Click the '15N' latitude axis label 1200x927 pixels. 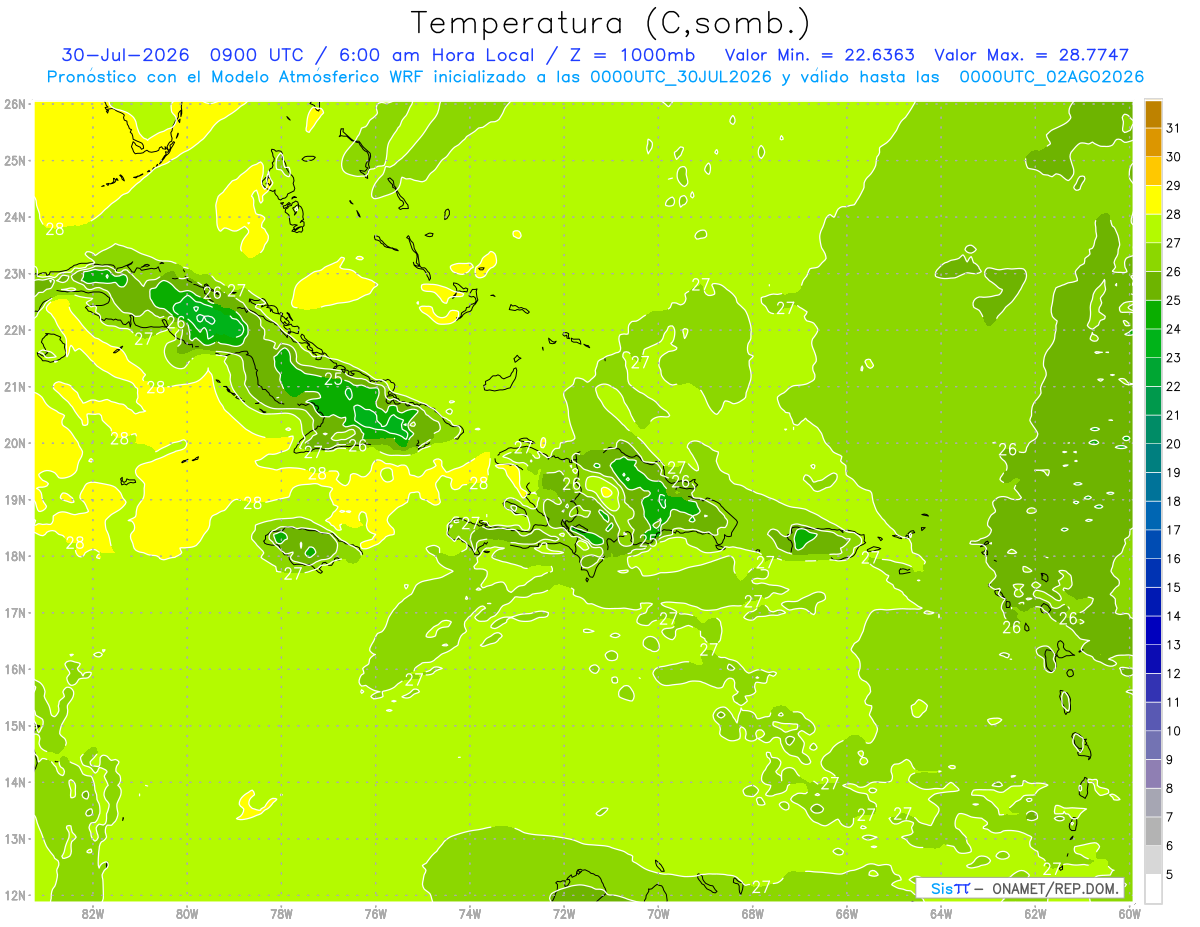(x=15, y=725)
